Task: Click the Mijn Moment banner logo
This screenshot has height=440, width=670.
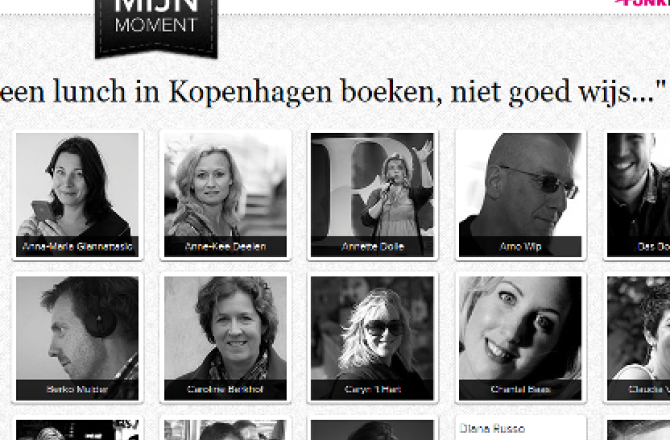Action: (156, 26)
